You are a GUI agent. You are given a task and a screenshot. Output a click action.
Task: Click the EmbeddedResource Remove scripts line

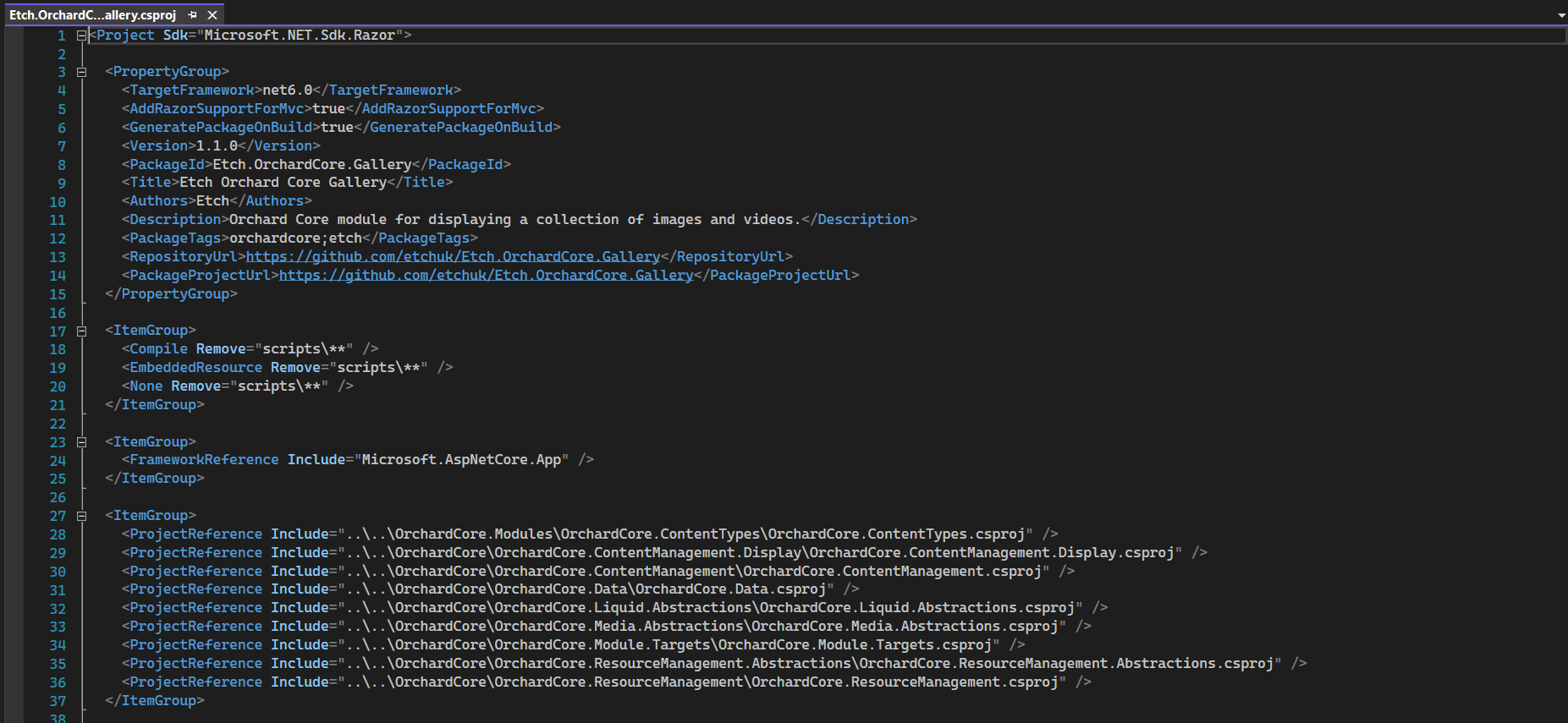288,368
